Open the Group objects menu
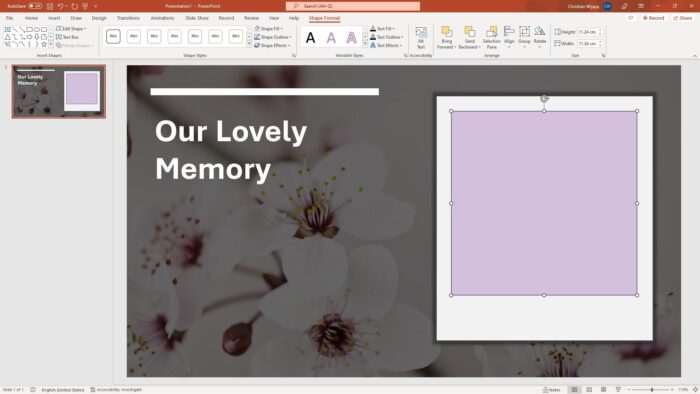This screenshot has height=394, width=700. [525, 37]
